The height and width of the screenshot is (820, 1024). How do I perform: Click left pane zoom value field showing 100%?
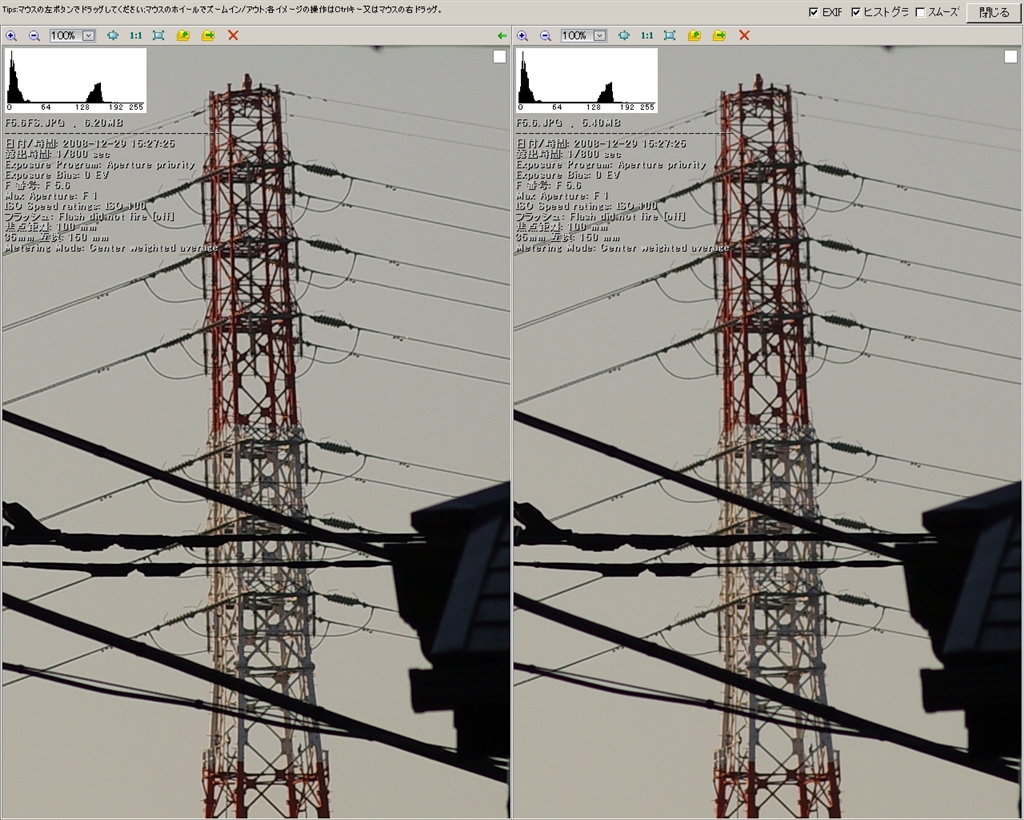[x=66, y=36]
